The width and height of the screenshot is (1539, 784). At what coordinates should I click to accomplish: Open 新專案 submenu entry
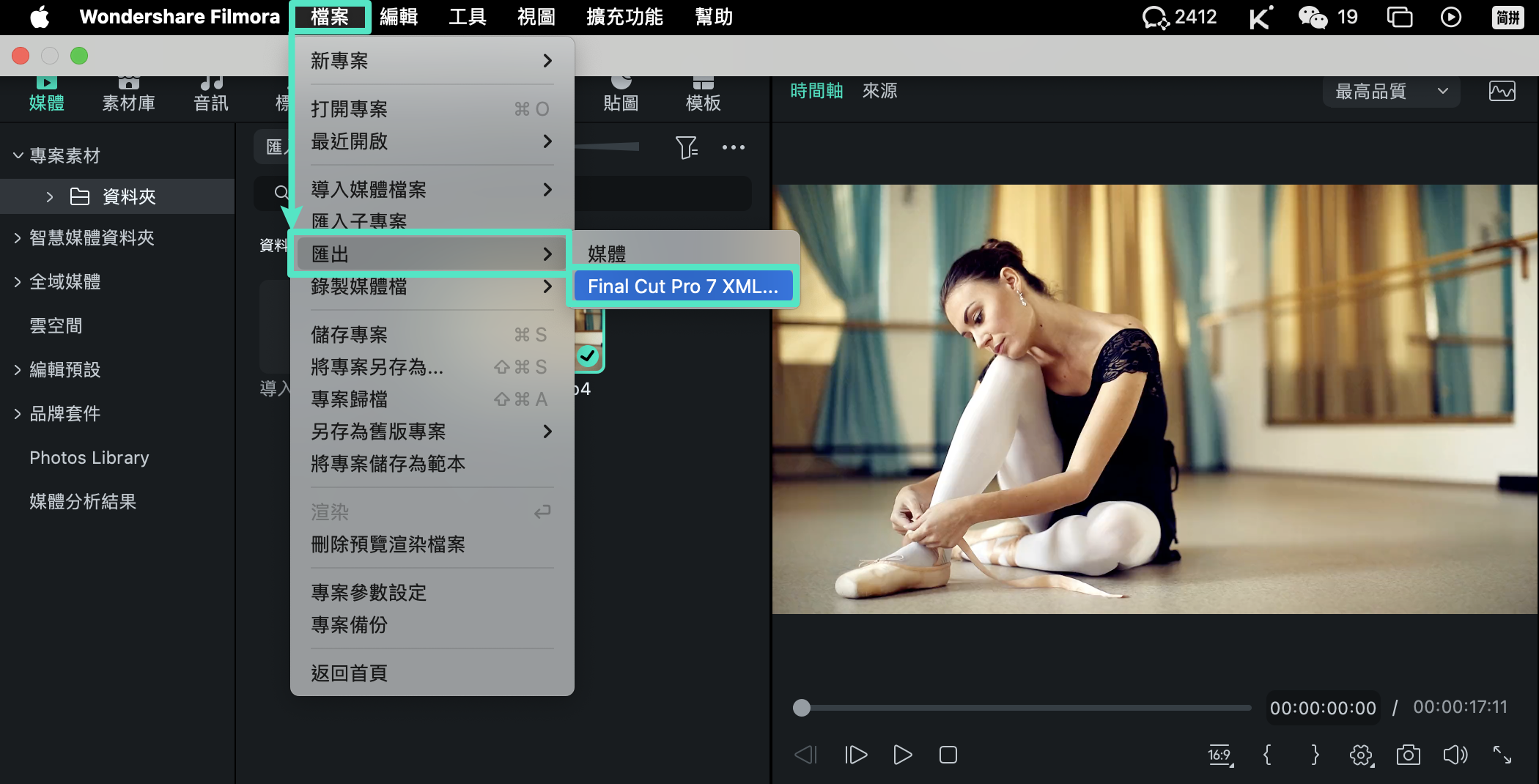(432, 61)
